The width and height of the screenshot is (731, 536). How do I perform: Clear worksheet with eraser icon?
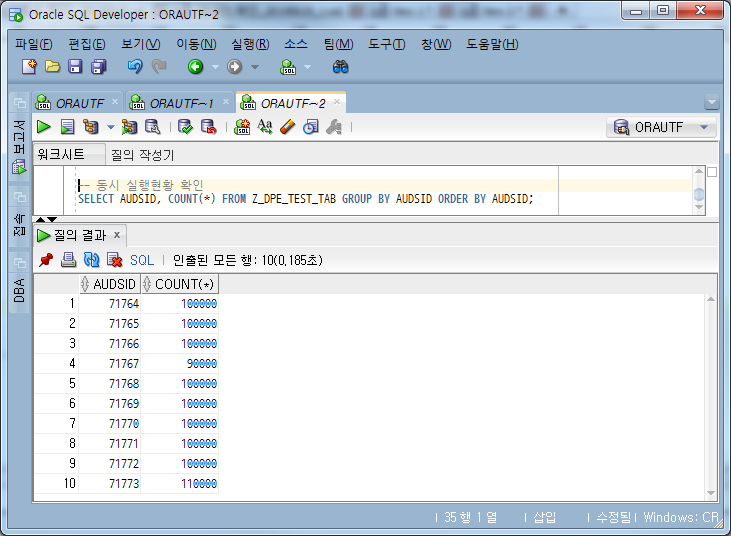click(x=288, y=127)
